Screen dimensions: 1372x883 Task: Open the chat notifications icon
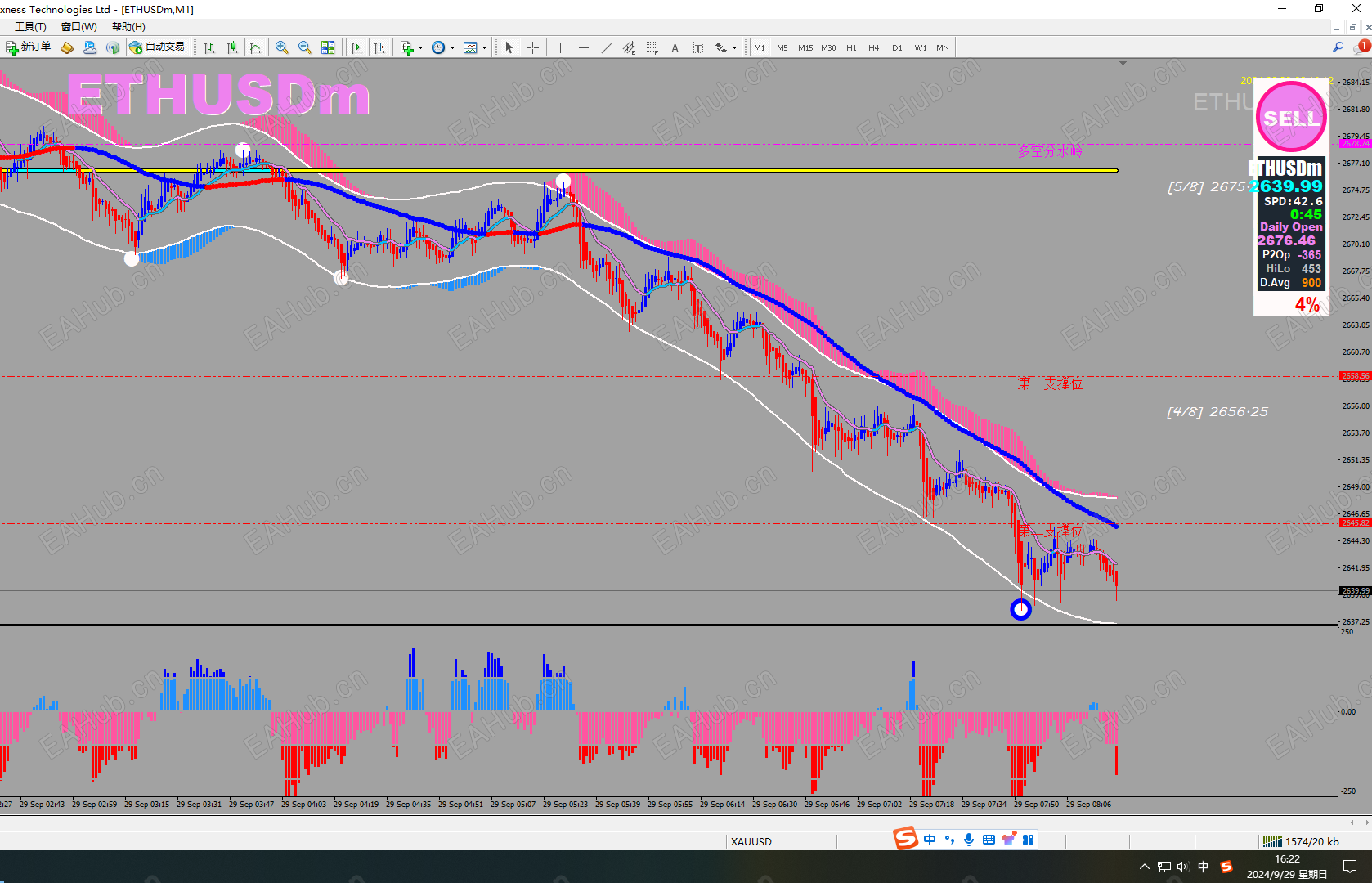coord(1361,47)
